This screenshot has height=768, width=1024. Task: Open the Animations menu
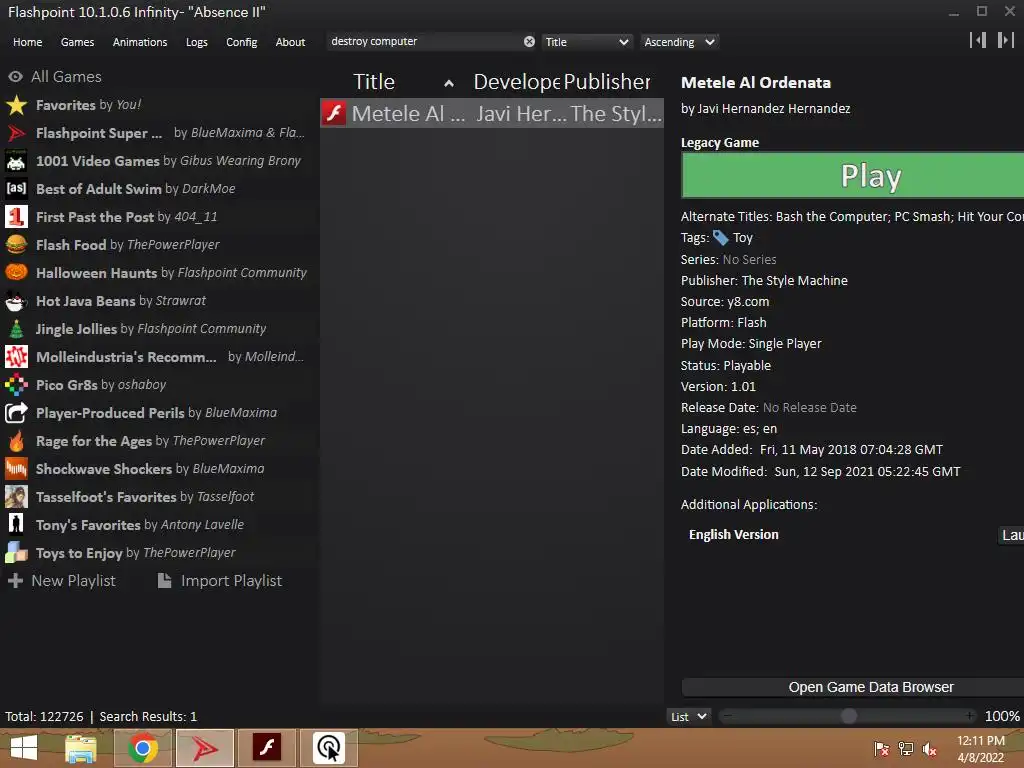pos(140,42)
